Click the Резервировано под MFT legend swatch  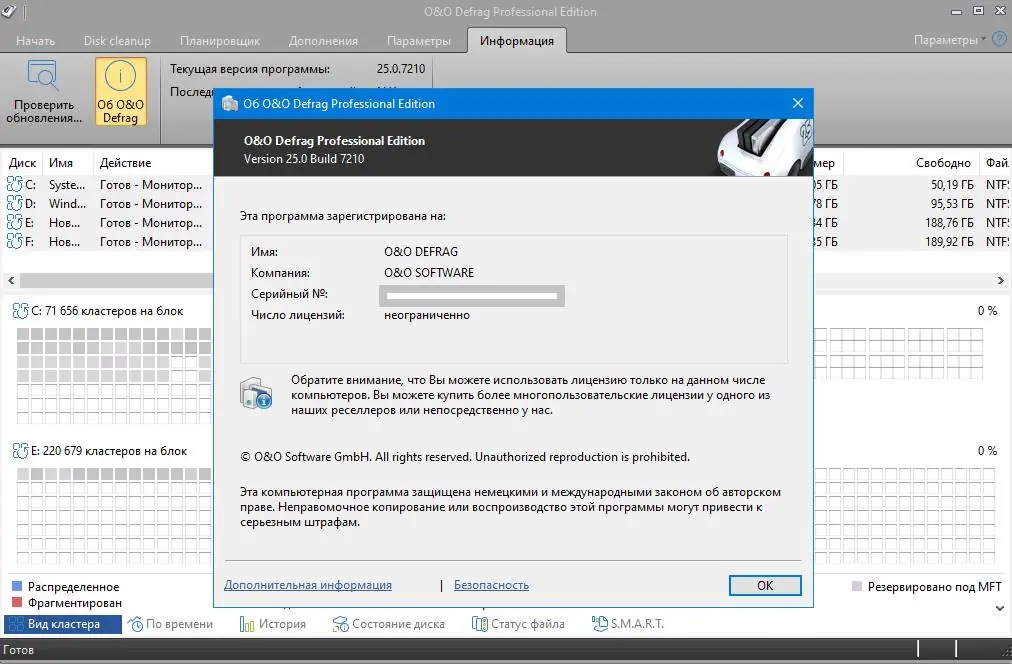(857, 587)
